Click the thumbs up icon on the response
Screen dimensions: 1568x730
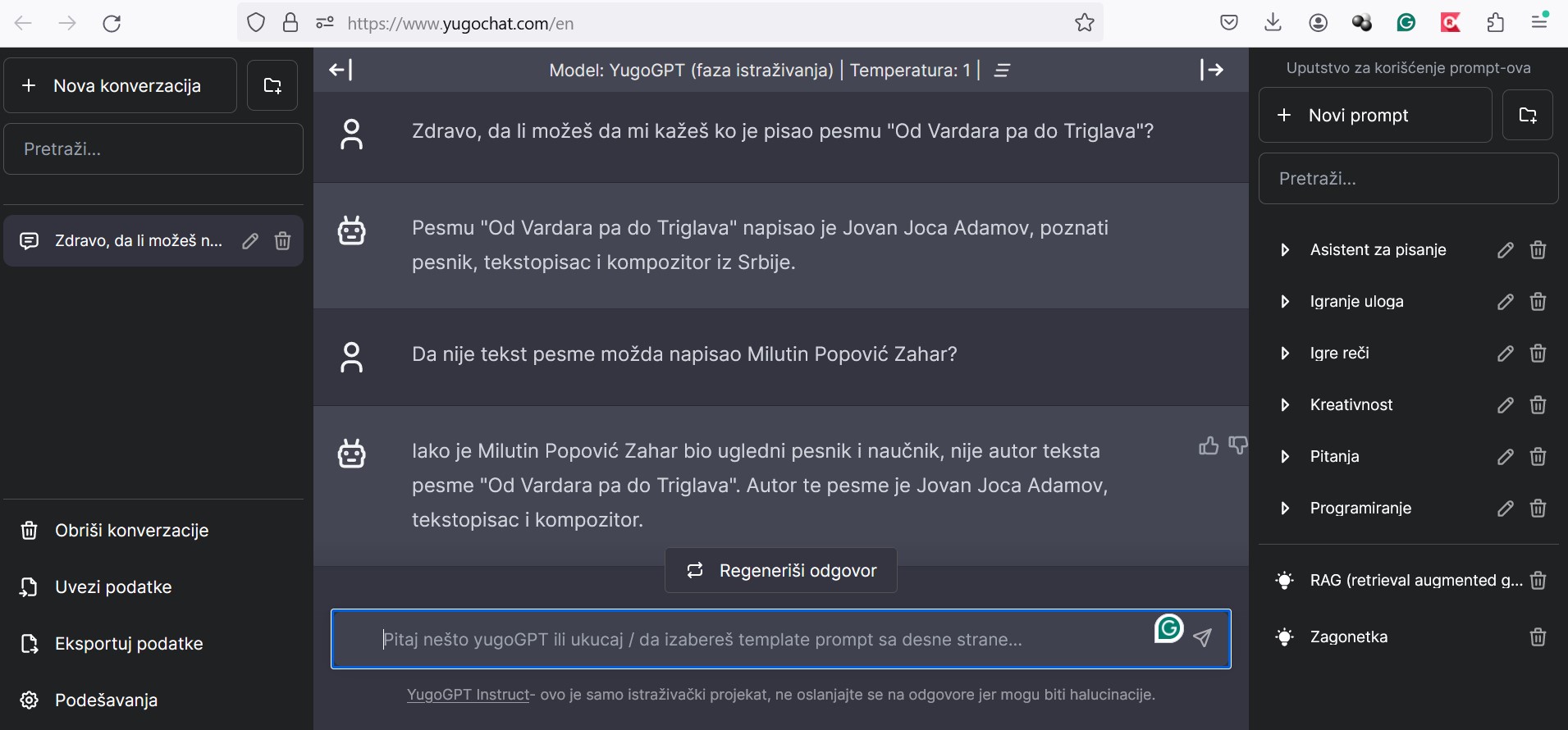click(1209, 445)
